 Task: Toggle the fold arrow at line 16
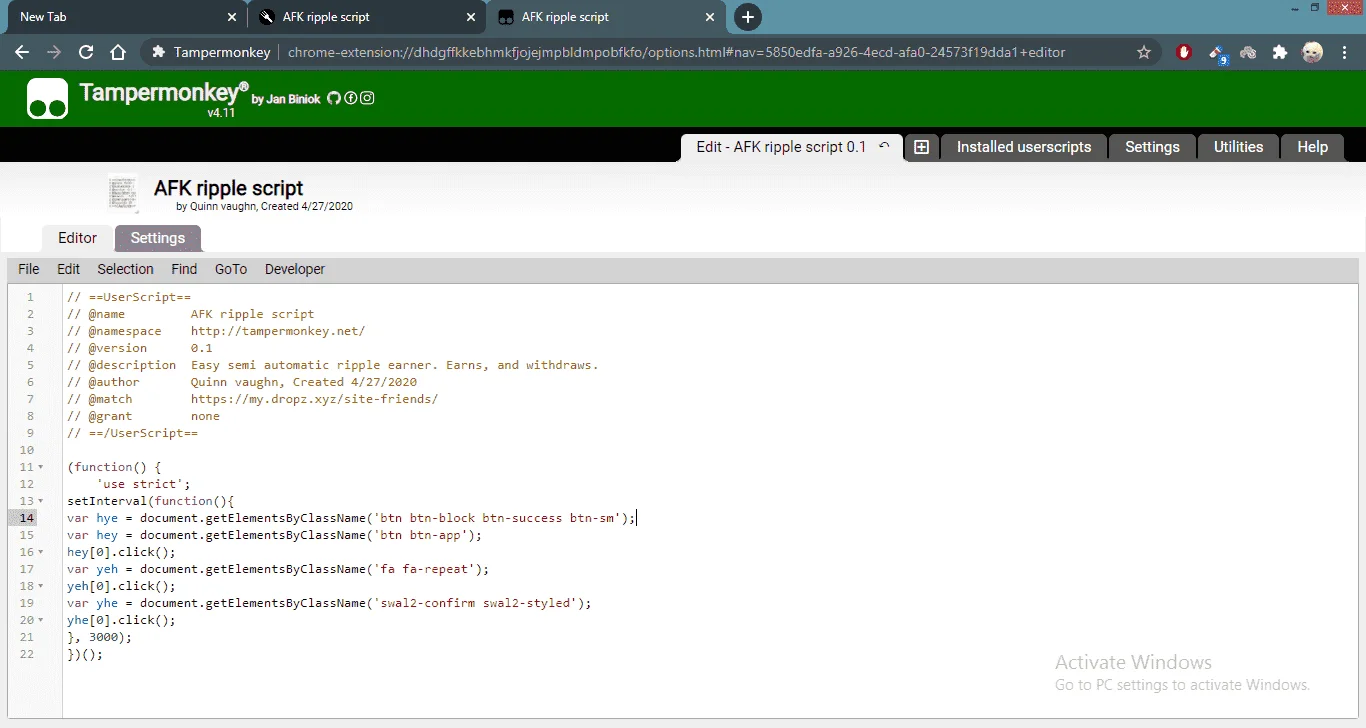tap(40, 552)
